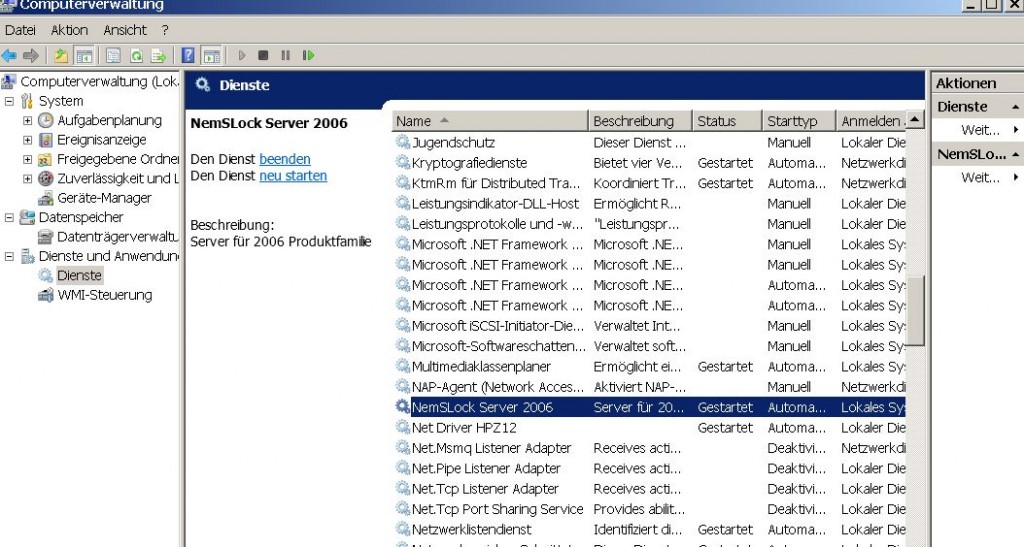1024x547 pixels.
Task: Click the green refresh toolbar icon
Action: tap(134, 56)
